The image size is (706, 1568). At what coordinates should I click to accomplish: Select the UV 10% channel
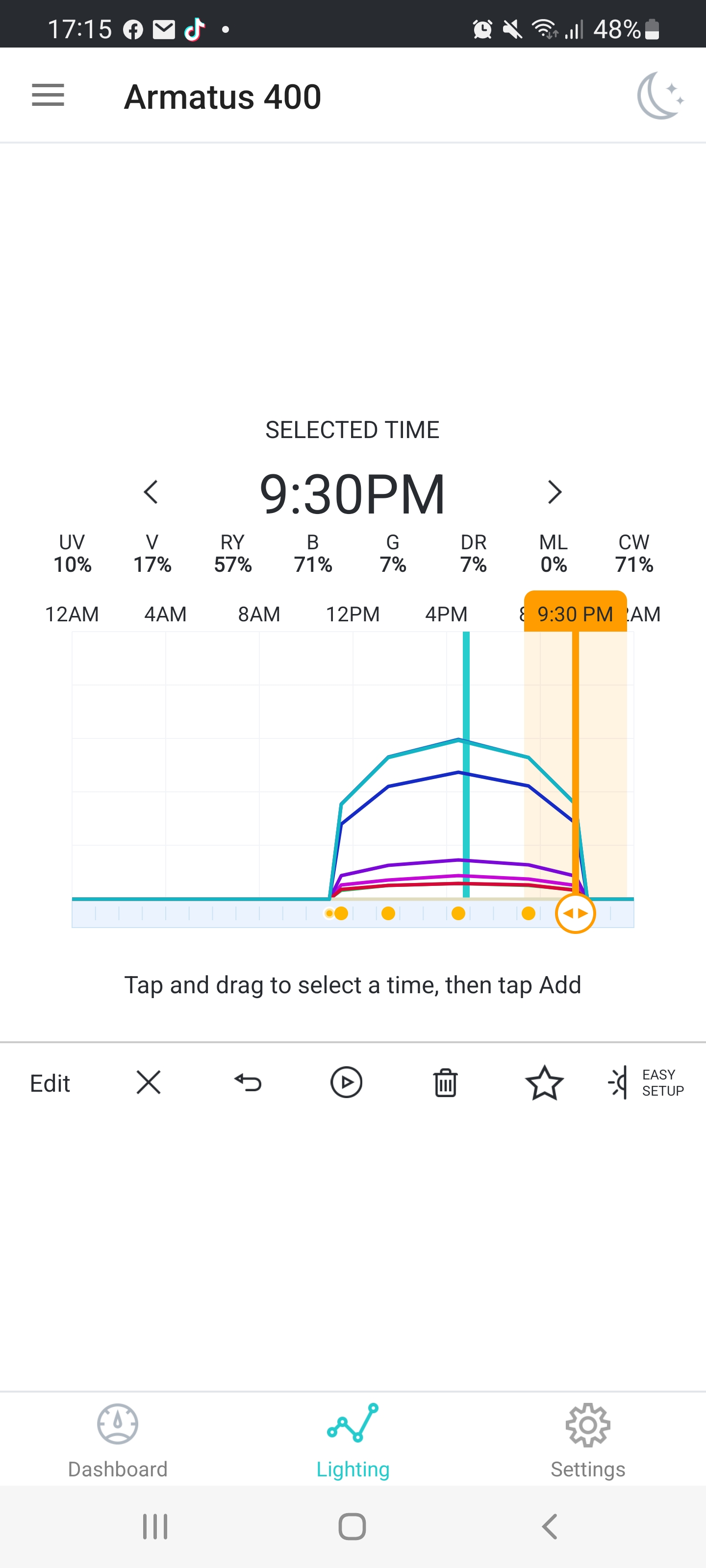[72, 553]
